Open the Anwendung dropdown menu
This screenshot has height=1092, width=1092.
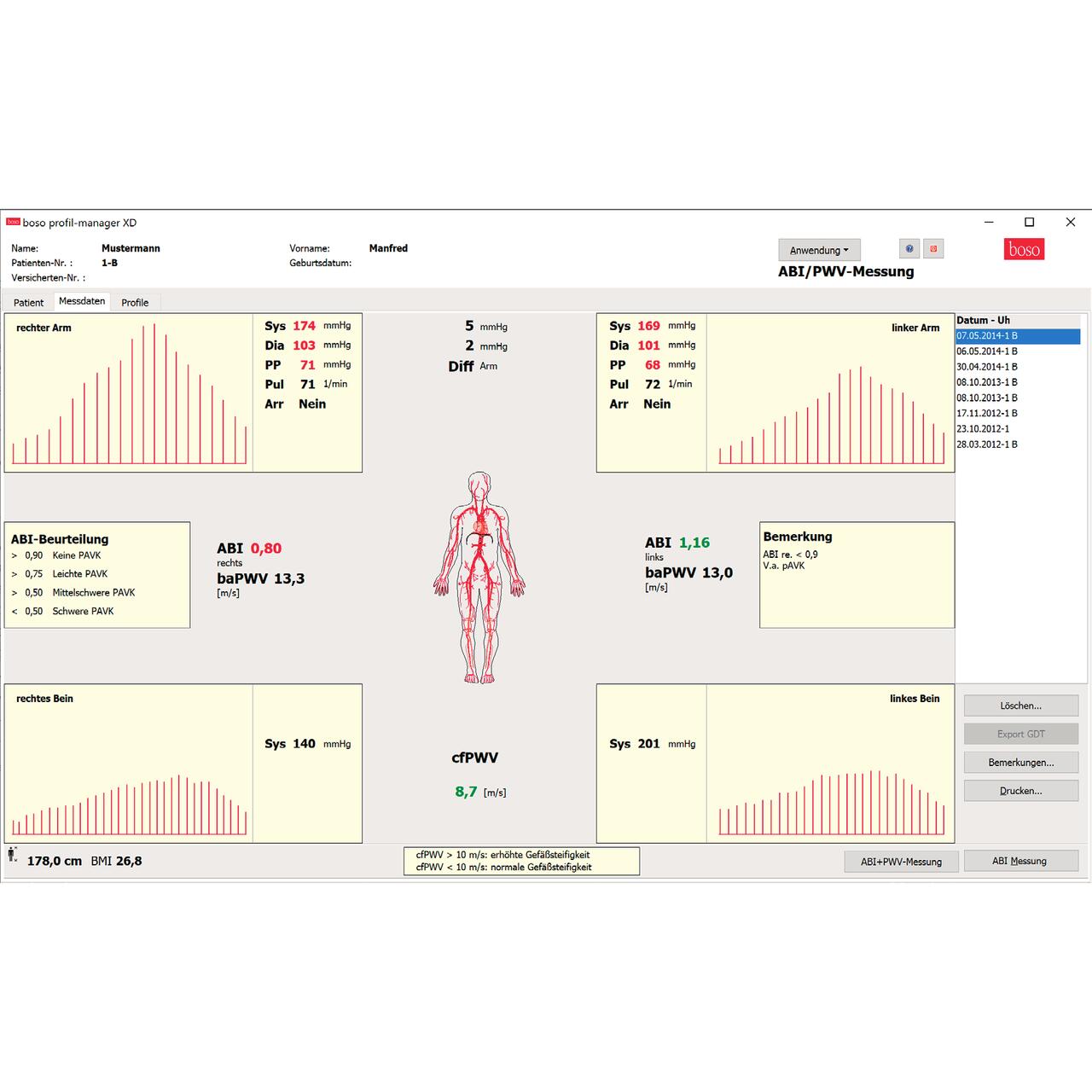[819, 250]
